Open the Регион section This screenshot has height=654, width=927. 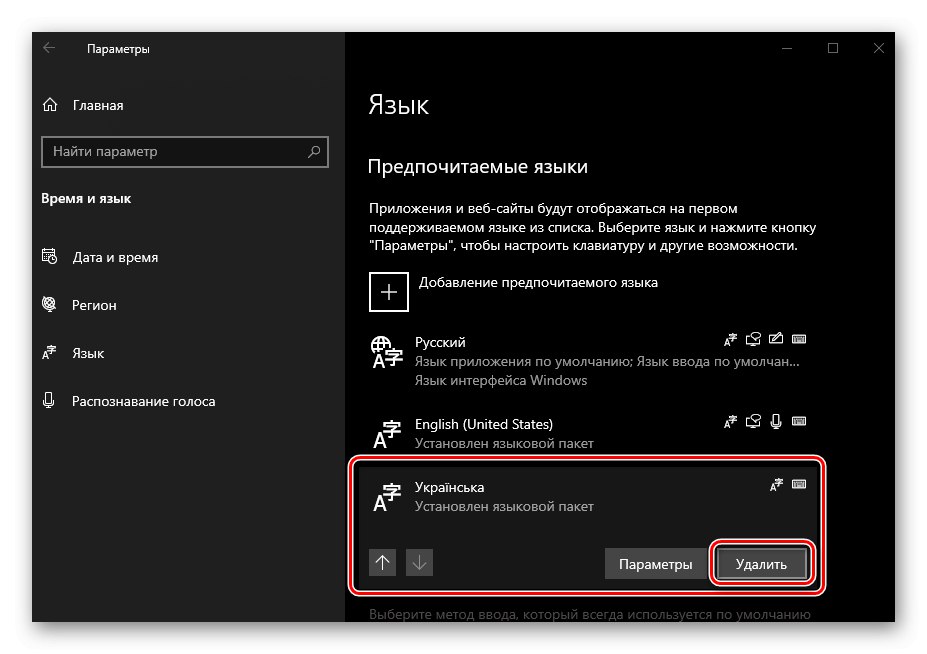[x=94, y=305]
